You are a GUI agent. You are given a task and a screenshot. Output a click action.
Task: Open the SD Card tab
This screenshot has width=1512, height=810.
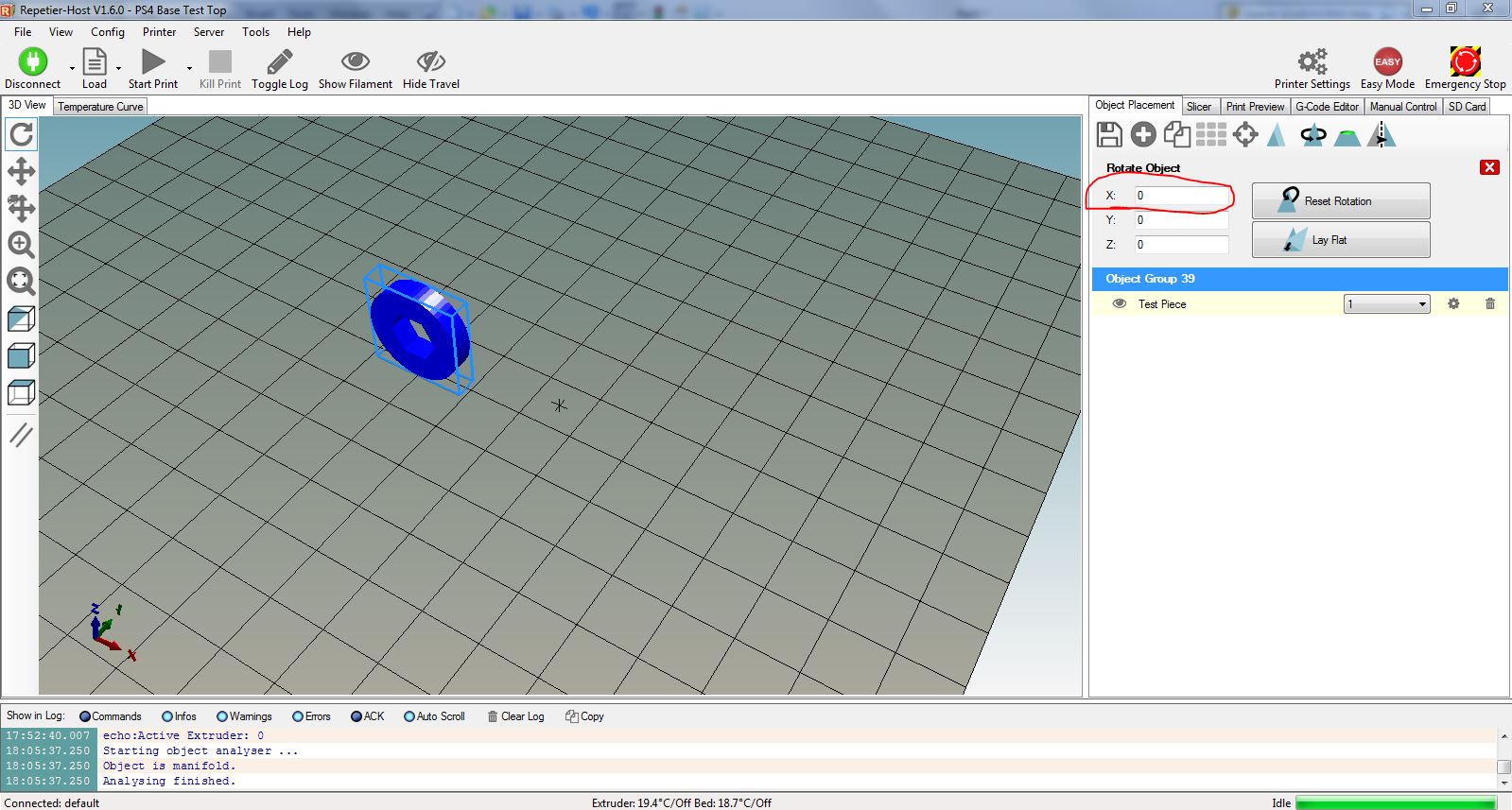(x=1468, y=107)
